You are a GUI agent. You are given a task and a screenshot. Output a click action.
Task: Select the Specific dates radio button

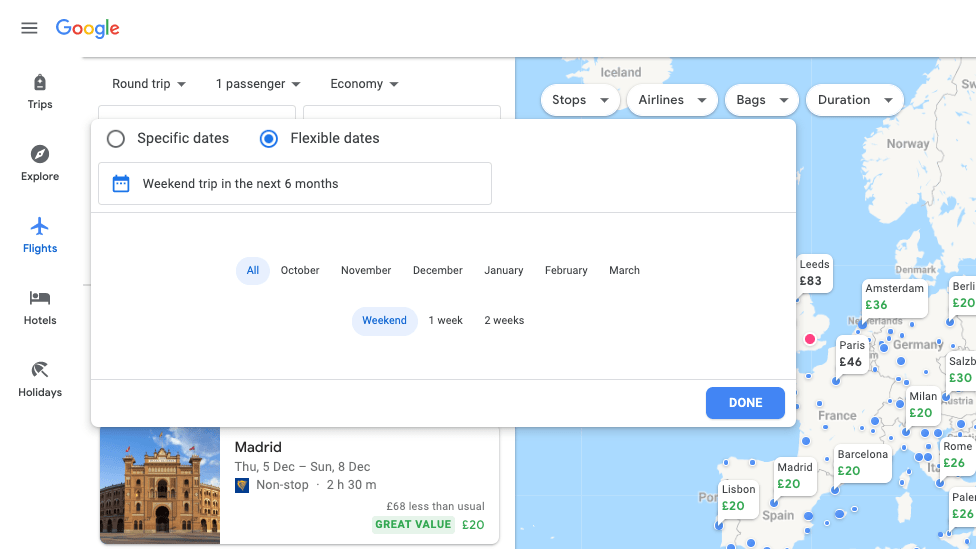pos(116,139)
